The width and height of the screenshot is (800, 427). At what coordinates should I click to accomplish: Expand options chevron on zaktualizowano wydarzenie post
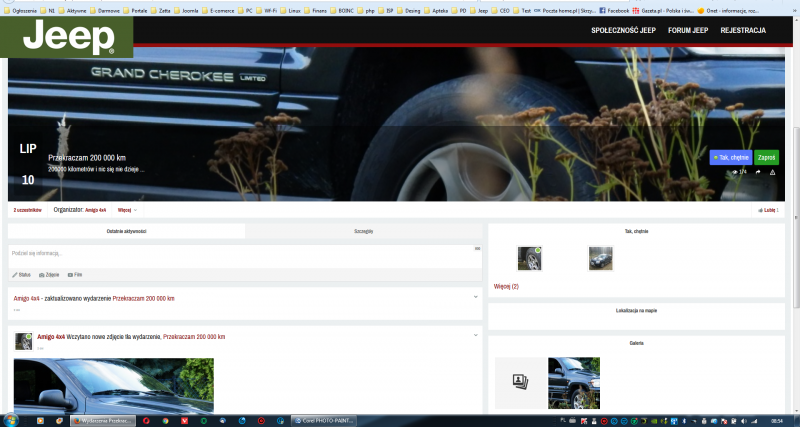(x=476, y=296)
